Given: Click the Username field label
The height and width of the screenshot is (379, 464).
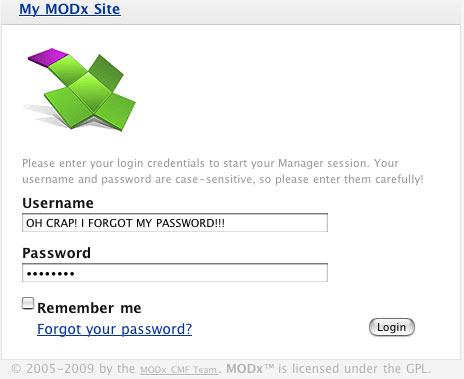Looking at the screenshot, I should tap(58, 203).
